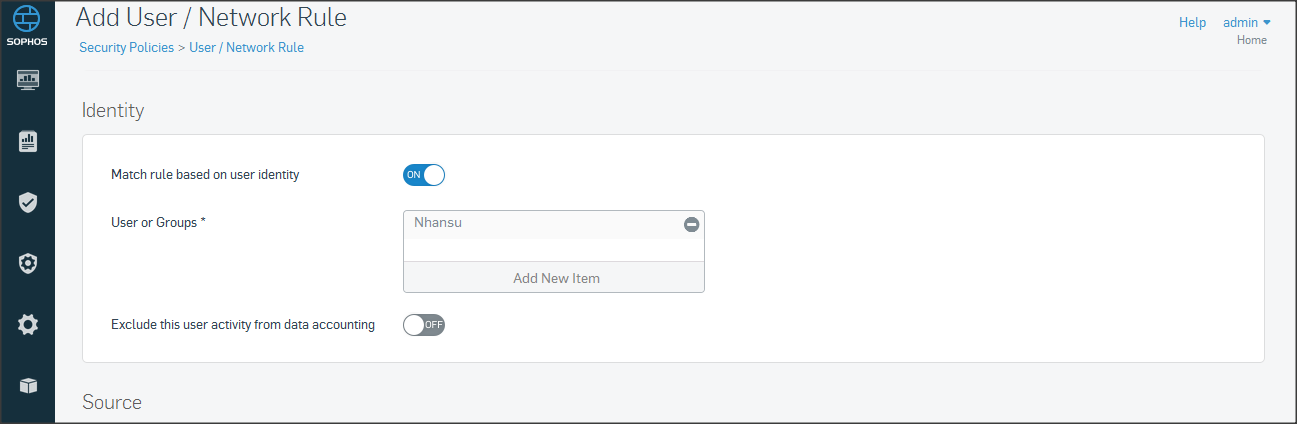This screenshot has width=1297, height=424.
Task: Open the reports chart sidebar icon
Action: point(28,141)
